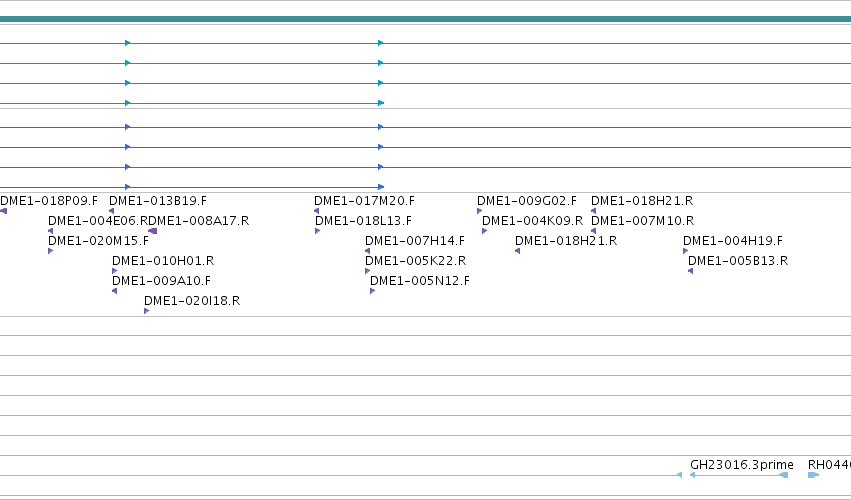Select the purple arrow under DME1-009G02.F

pyautogui.click(x=479, y=211)
